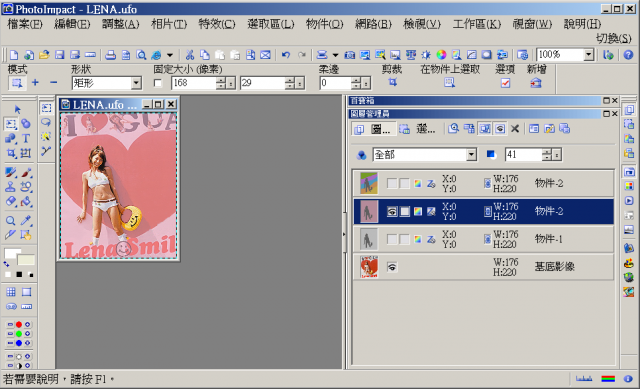Open the camera capture icon in toolbar
The height and width of the screenshot is (389, 640).
click(x=350, y=55)
